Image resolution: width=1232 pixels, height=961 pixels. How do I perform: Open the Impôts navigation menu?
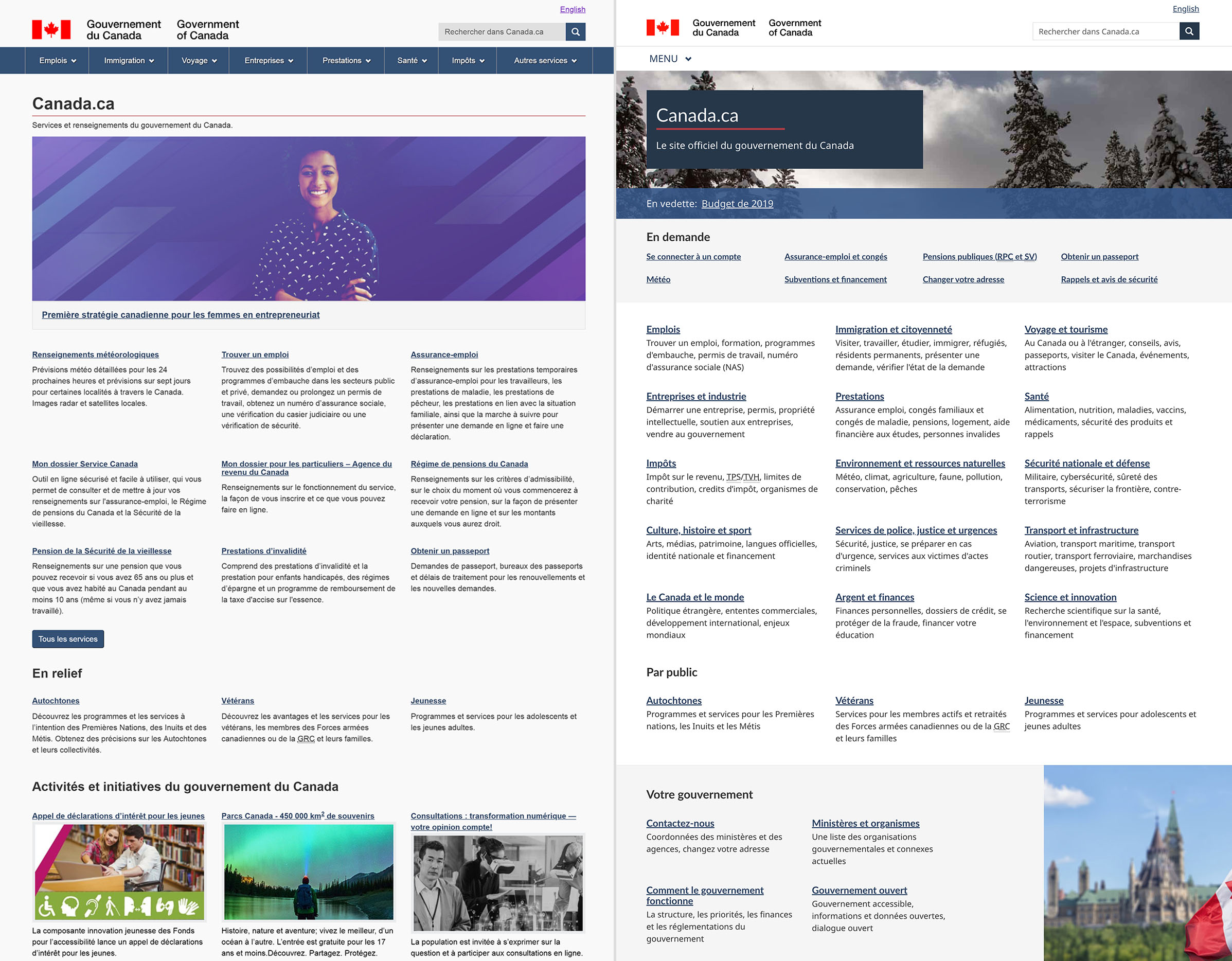pos(467,60)
